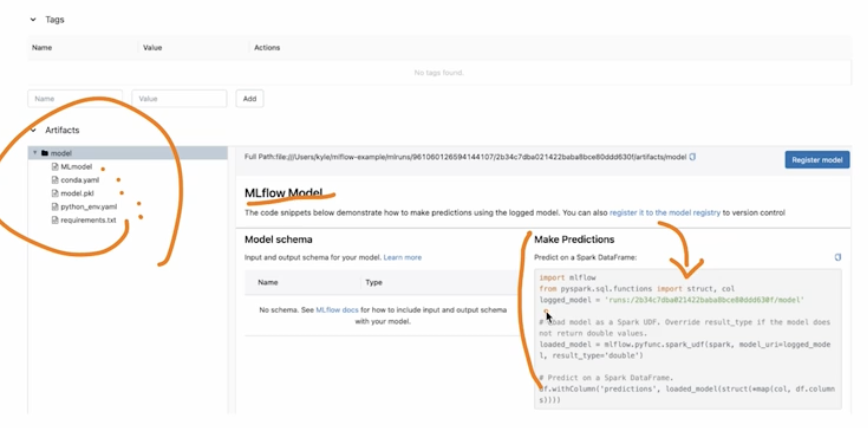Open the MLmodel file
The height and width of the screenshot is (428, 868).
[76, 167]
